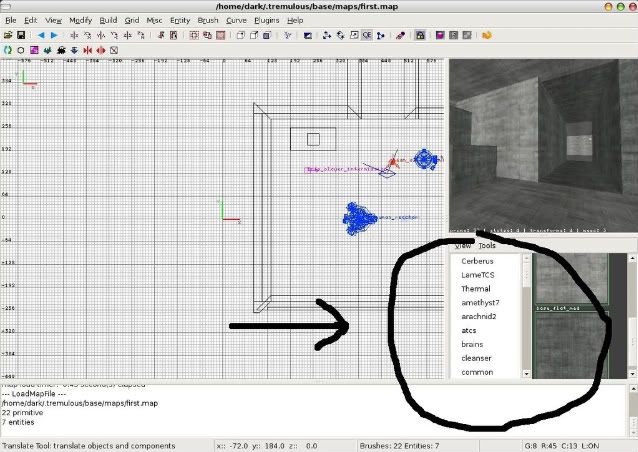Open the Plugins menu
638x452 pixels.
pos(267,20)
